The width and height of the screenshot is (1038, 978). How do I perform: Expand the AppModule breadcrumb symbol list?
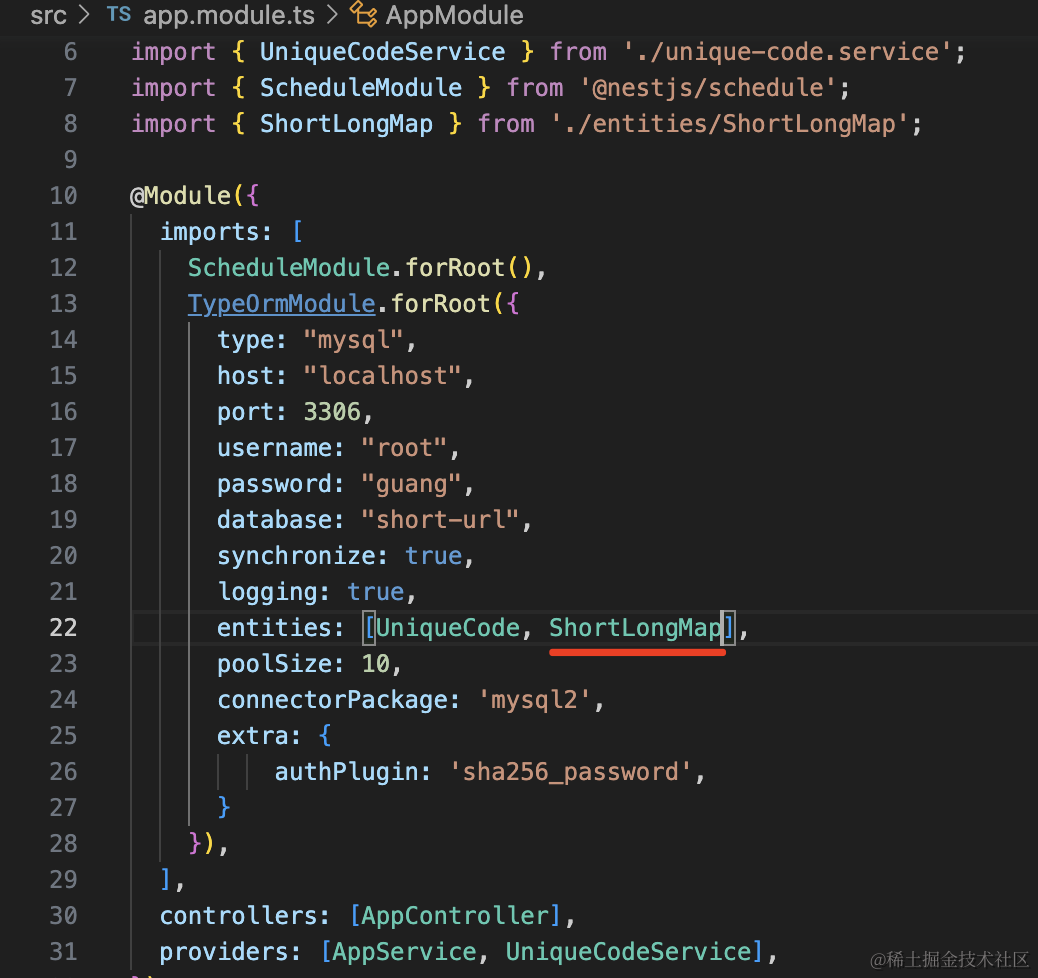pyautogui.click(x=454, y=15)
